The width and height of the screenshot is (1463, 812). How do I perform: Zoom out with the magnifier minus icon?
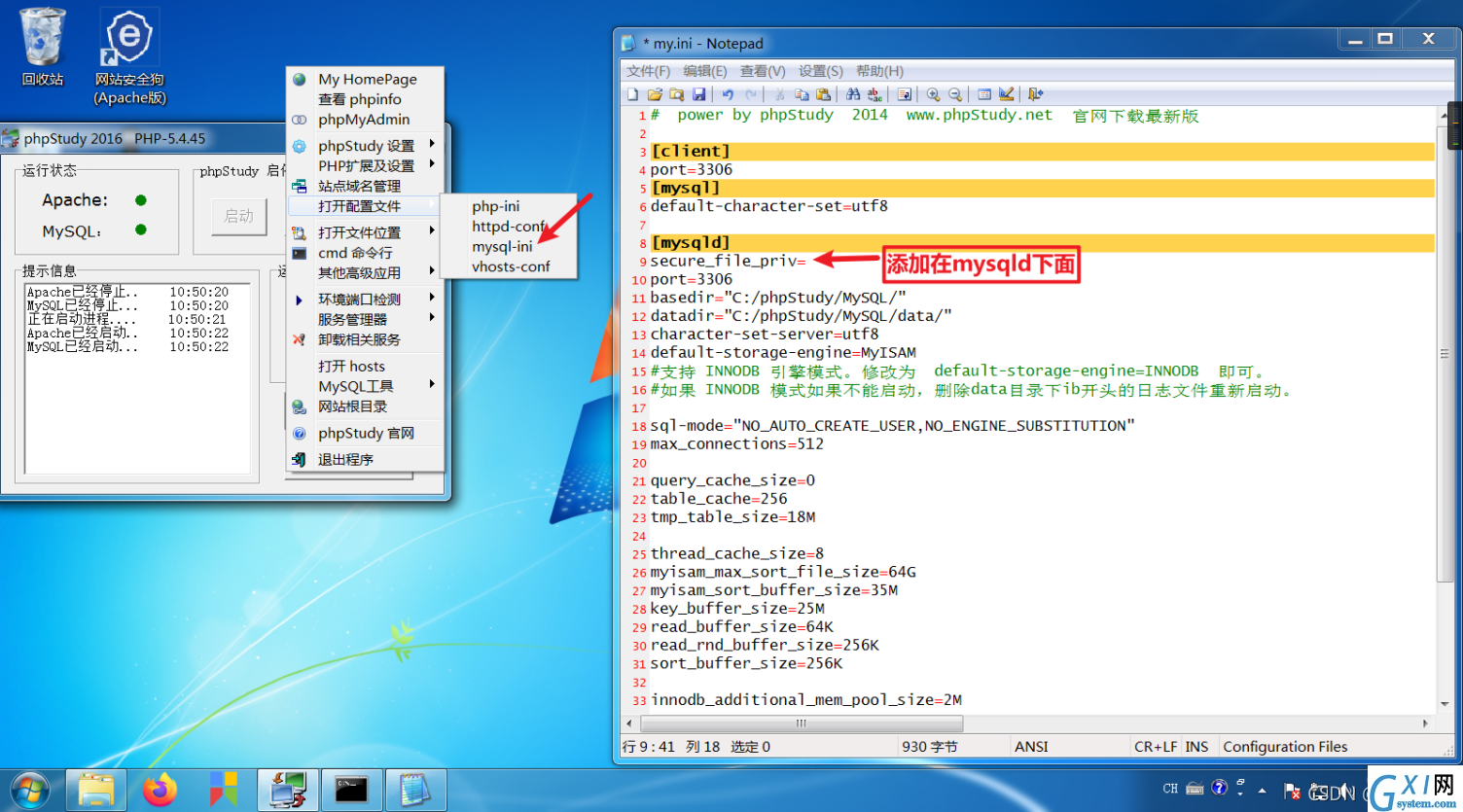(955, 94)
